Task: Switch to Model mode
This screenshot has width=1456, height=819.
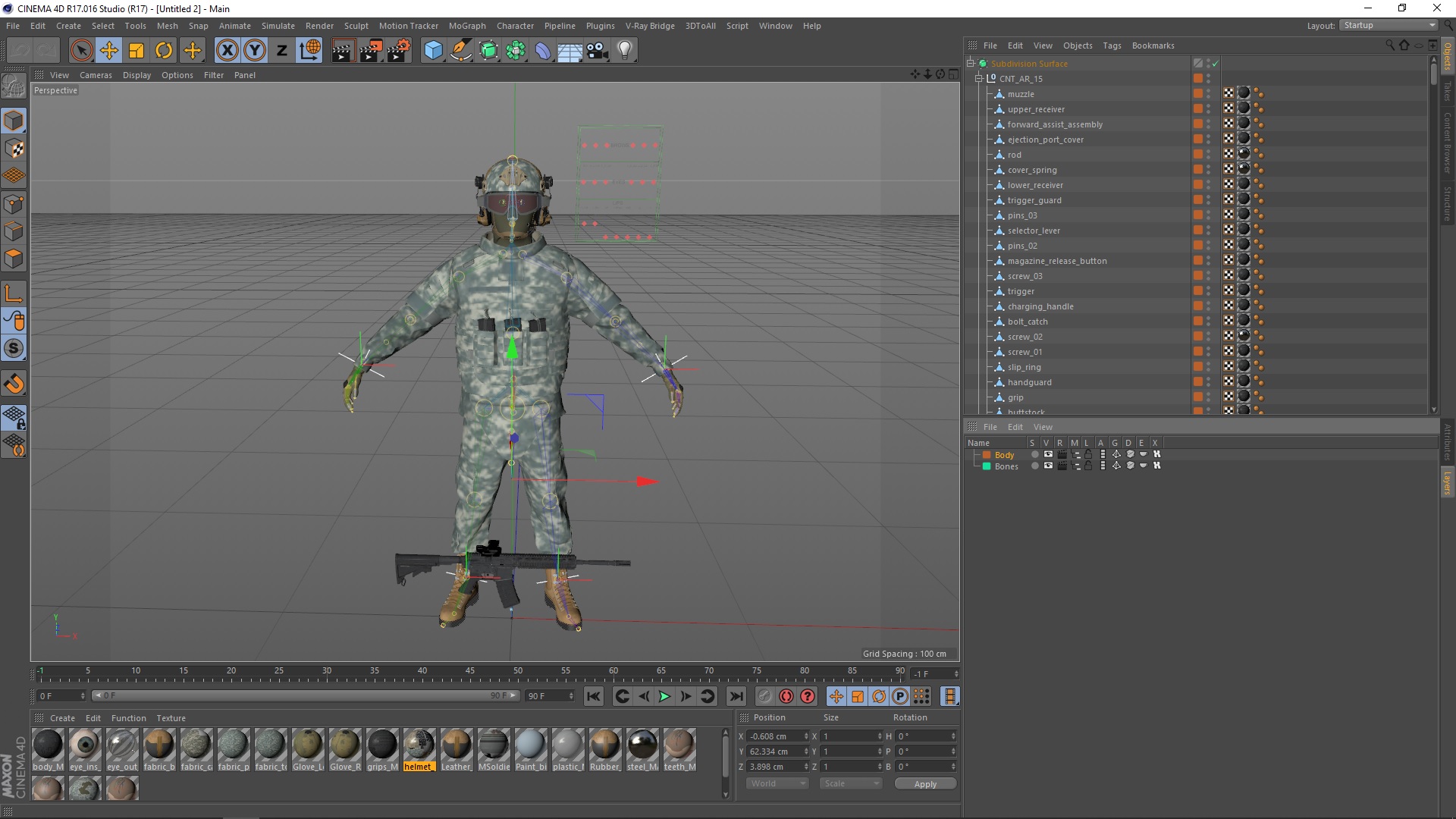Action: pos(14,121)
